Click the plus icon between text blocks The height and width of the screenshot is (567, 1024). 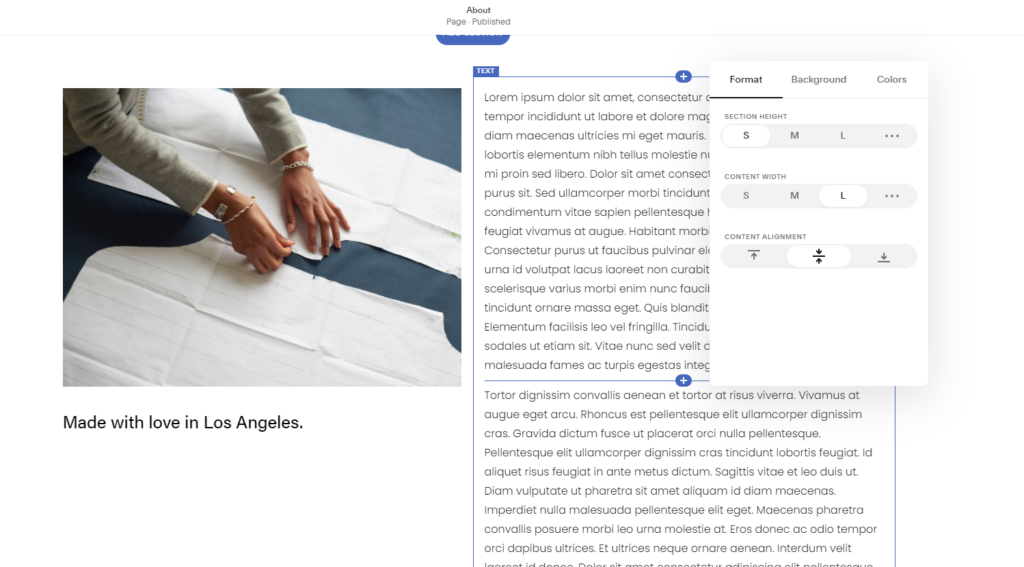(x=683, y=381)
